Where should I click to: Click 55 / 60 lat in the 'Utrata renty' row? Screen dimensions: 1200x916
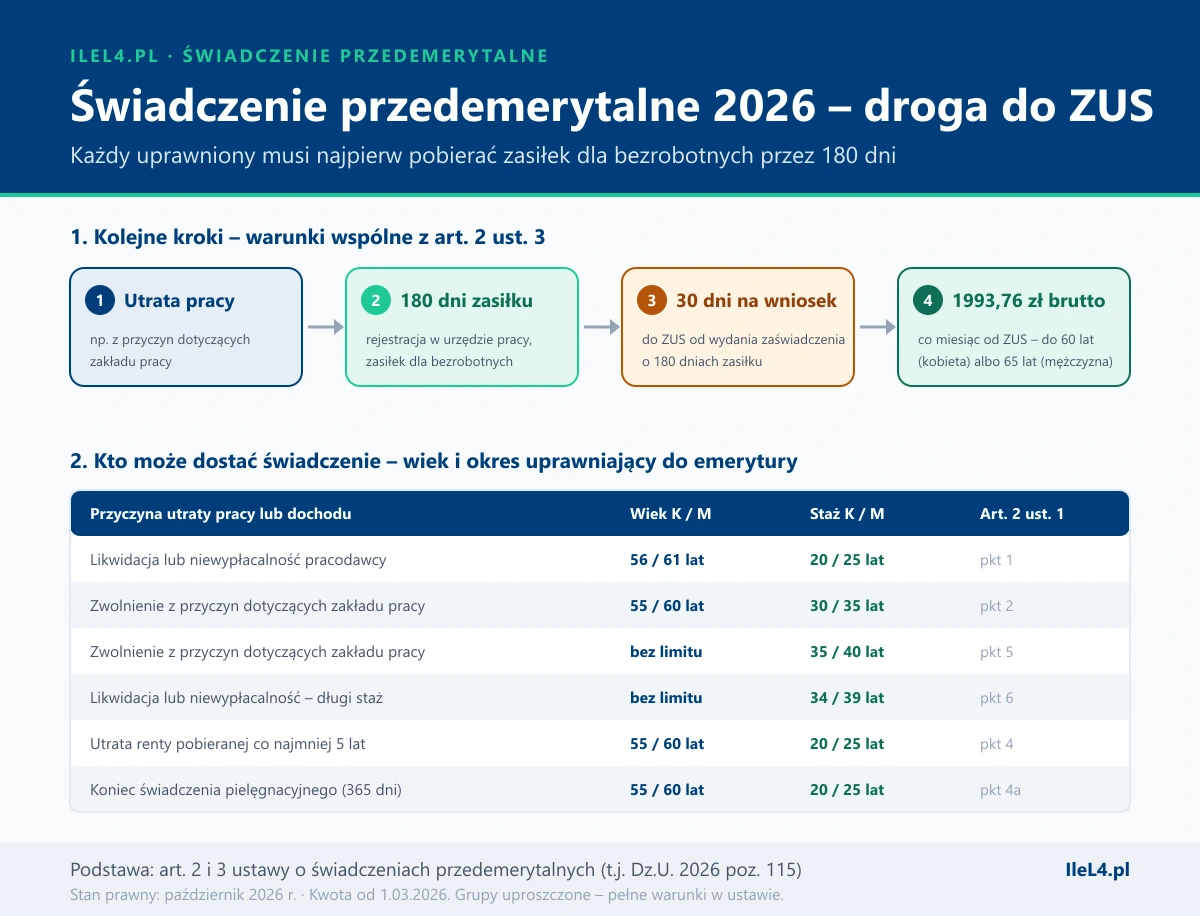click(x=667, y=744)
